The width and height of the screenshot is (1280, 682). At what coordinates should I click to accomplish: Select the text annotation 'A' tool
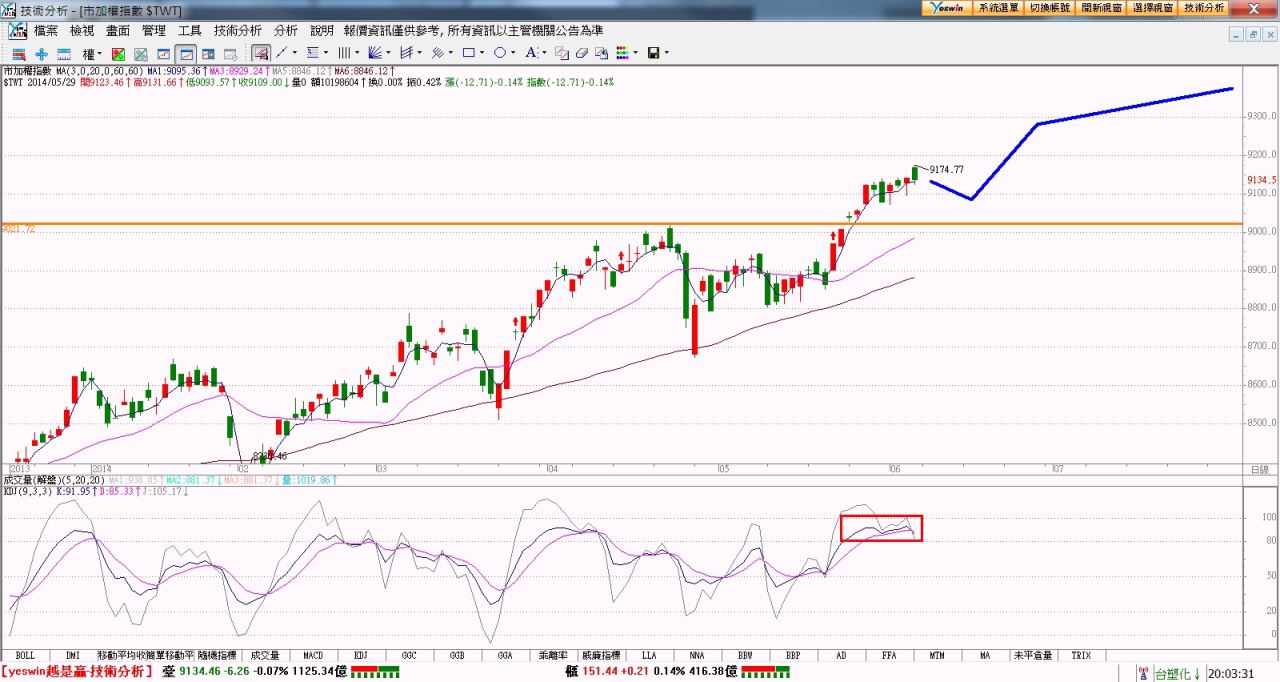click(531, 53)
